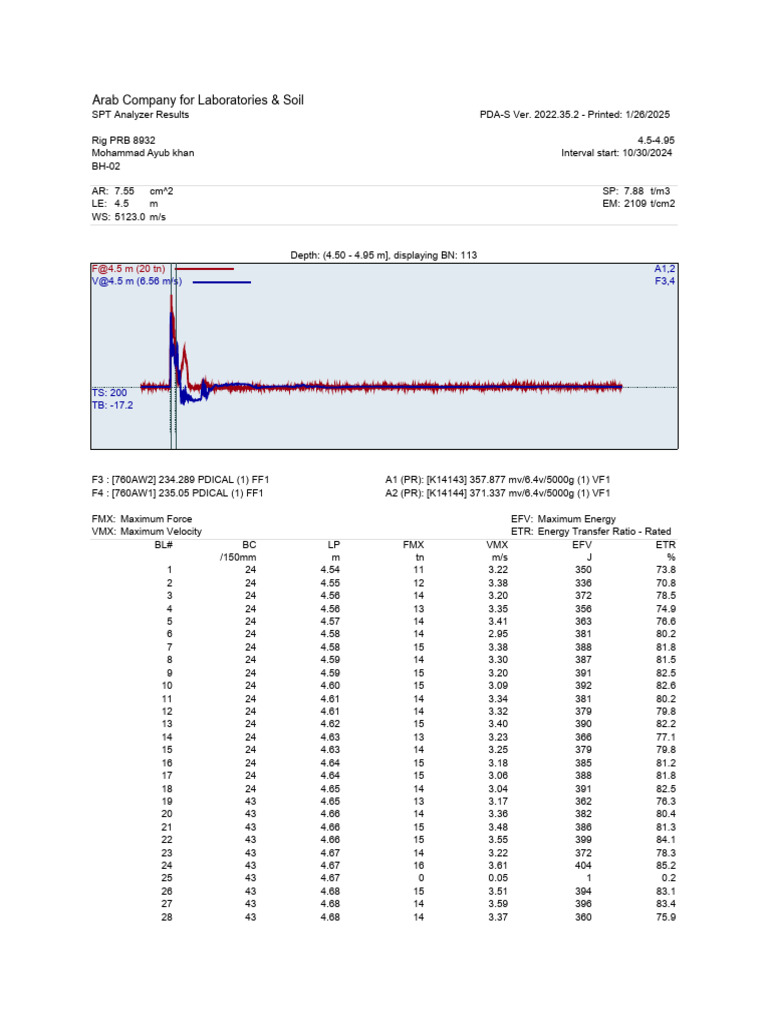Select the borehole label "BH-02"

[106, 167]
